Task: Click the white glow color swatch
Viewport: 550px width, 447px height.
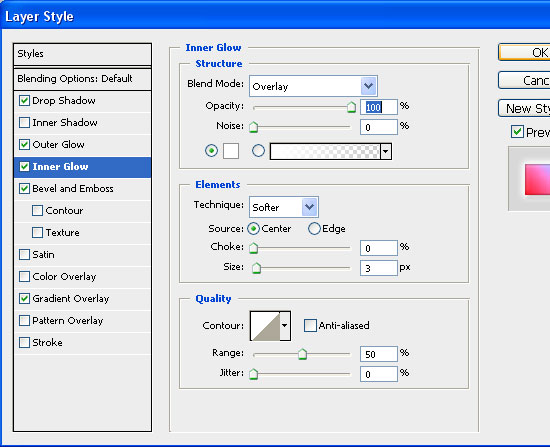Action: (x=231, y=151)
